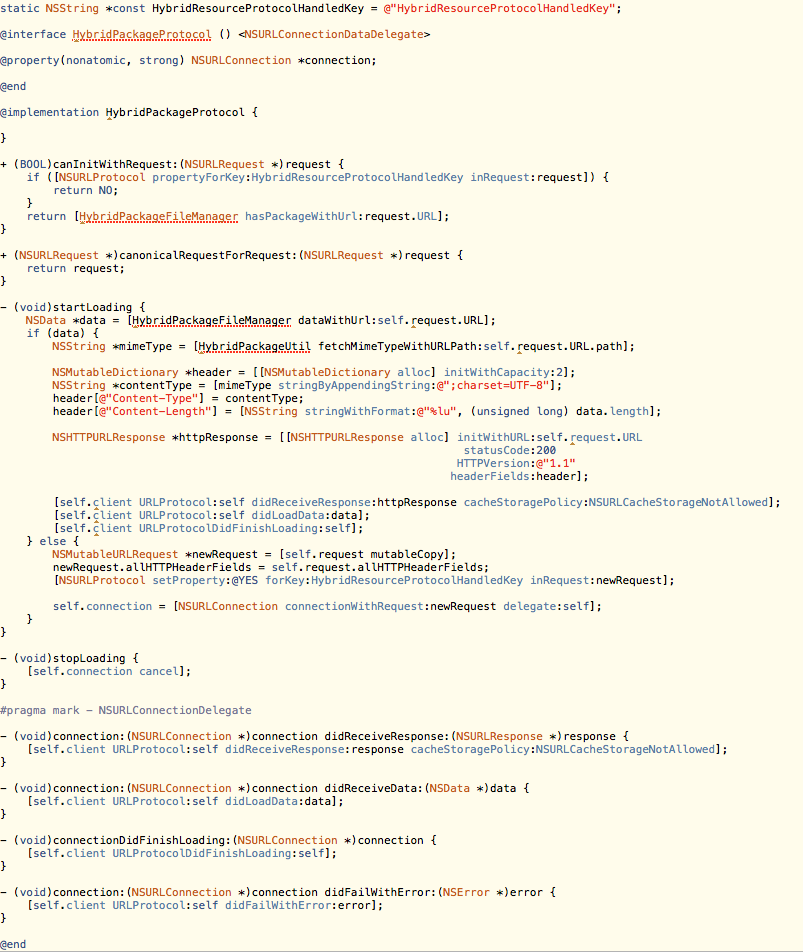The width and height of the screenshot is (803, 952).
Task: Click the 'canInitWithRequest' method name
Action: 112,165
